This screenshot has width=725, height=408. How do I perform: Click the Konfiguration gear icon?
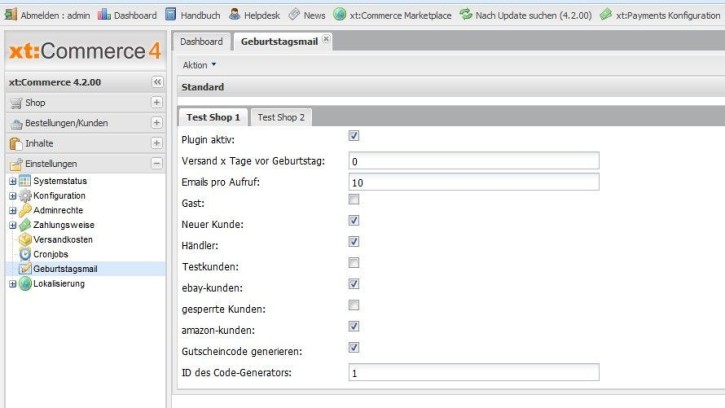click(x=25, y=196)
